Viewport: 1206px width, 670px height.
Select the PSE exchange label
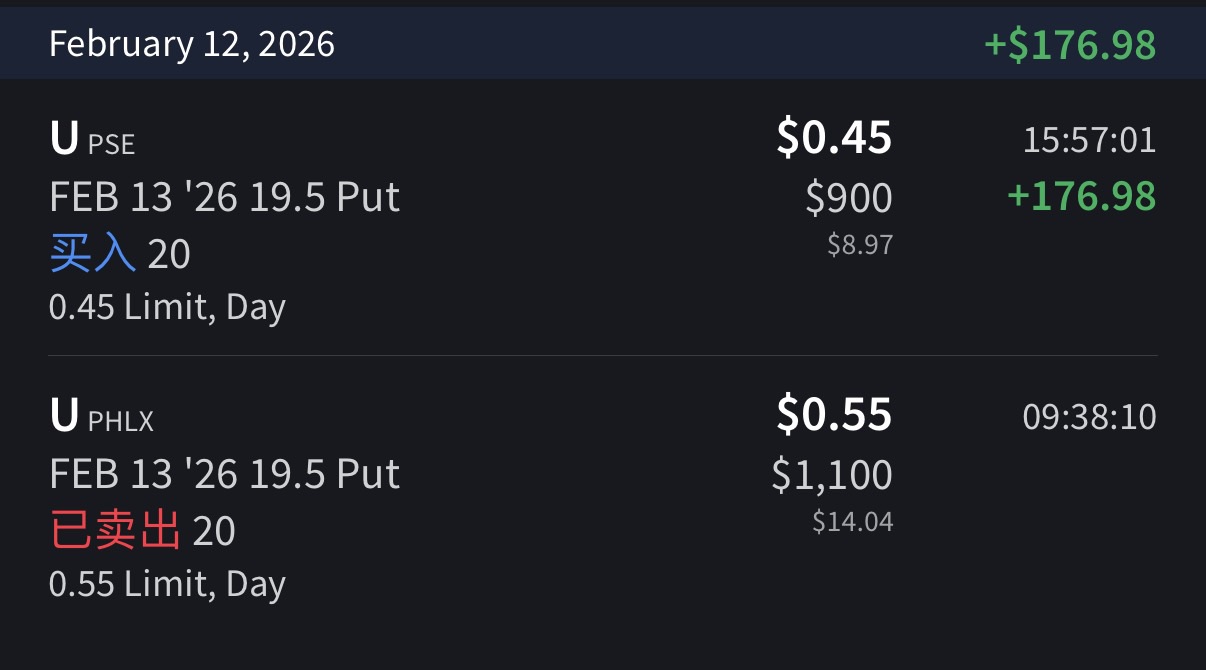[x=111, y=145]
